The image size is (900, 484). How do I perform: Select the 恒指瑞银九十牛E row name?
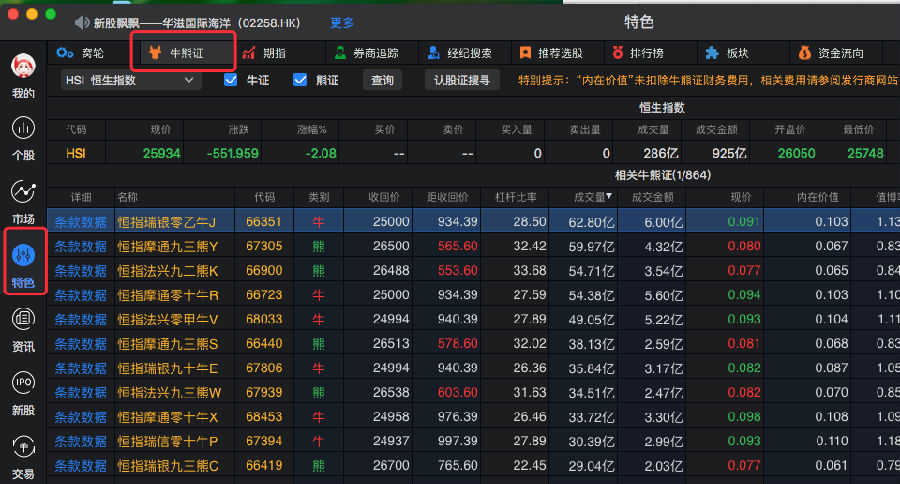[x=168, y=368]
